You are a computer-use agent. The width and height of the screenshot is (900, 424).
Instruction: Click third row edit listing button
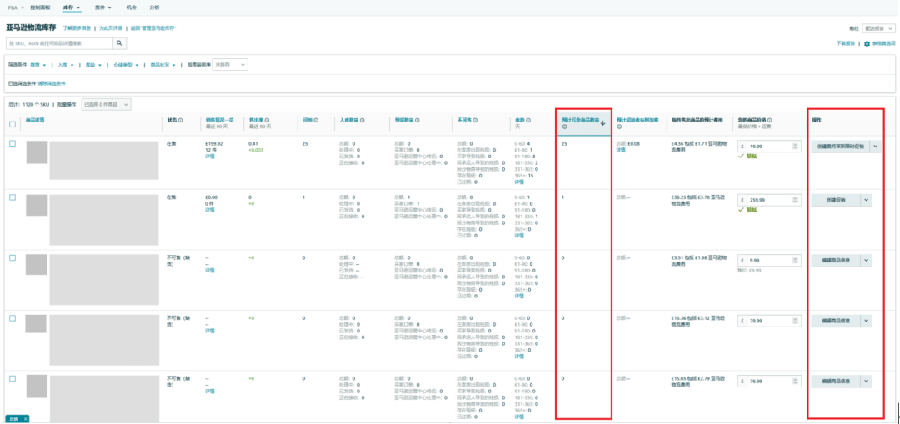[836, 260]
